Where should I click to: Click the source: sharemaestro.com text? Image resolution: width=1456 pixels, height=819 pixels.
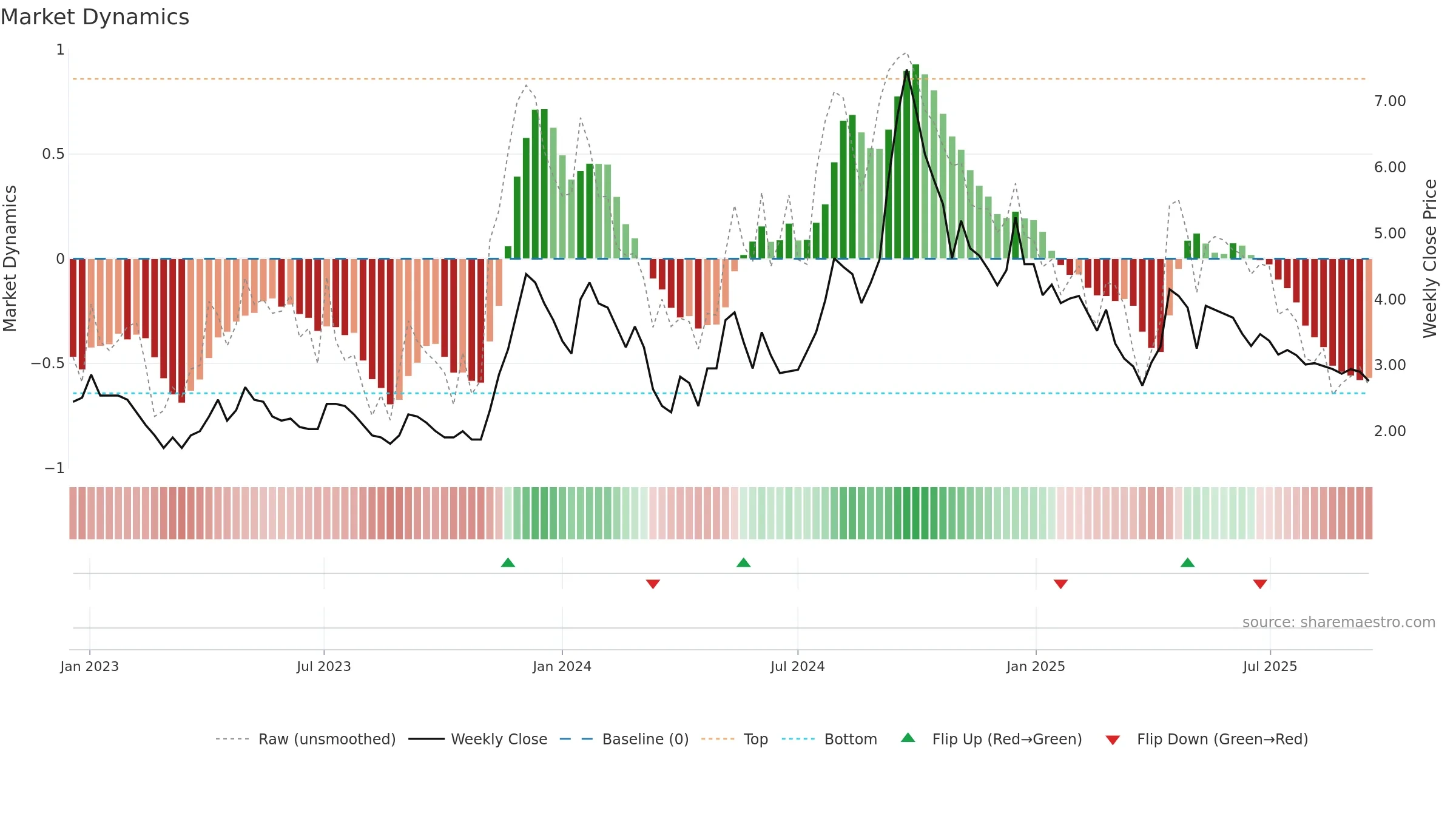pos(1339,622)
